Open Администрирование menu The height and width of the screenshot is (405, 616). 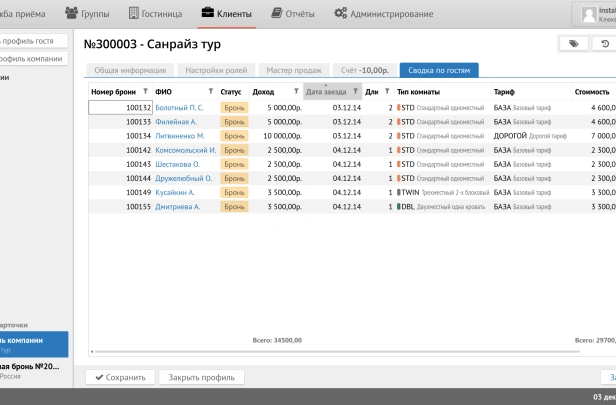pos(384,14)
